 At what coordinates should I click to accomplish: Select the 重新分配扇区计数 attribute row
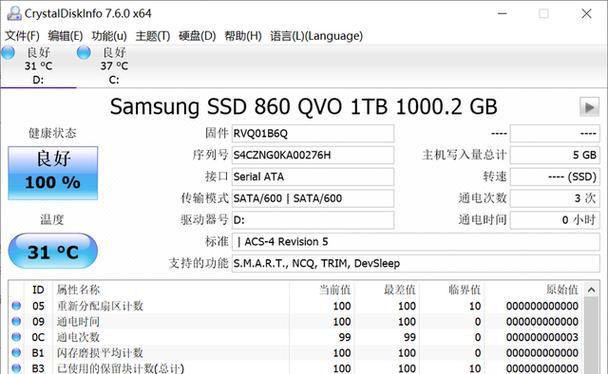click(x=296, y=306)
